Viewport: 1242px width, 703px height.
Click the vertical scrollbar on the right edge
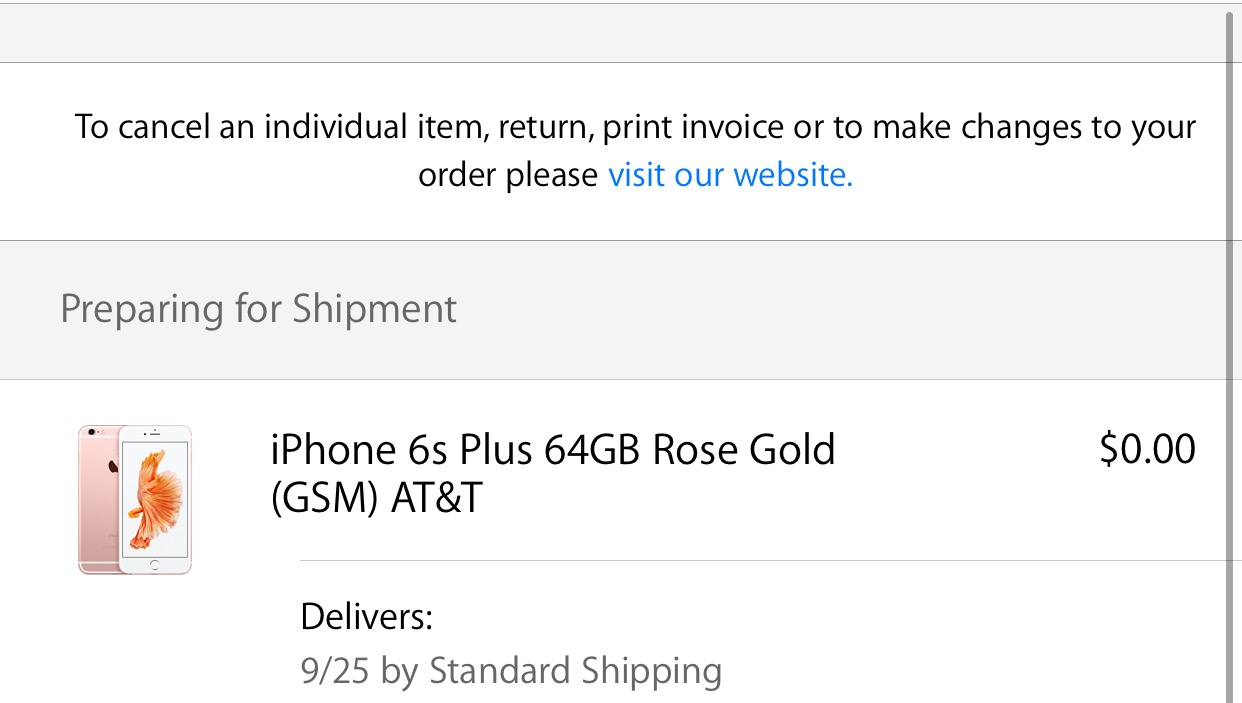(1230, 356)
